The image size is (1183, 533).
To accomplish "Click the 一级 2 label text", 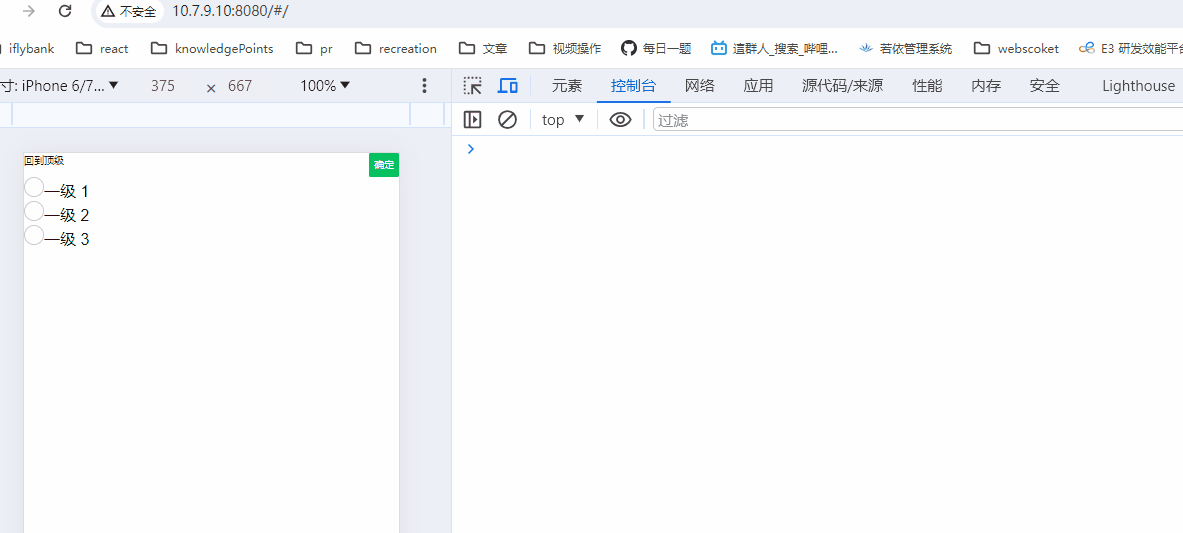I will [66, 216].
